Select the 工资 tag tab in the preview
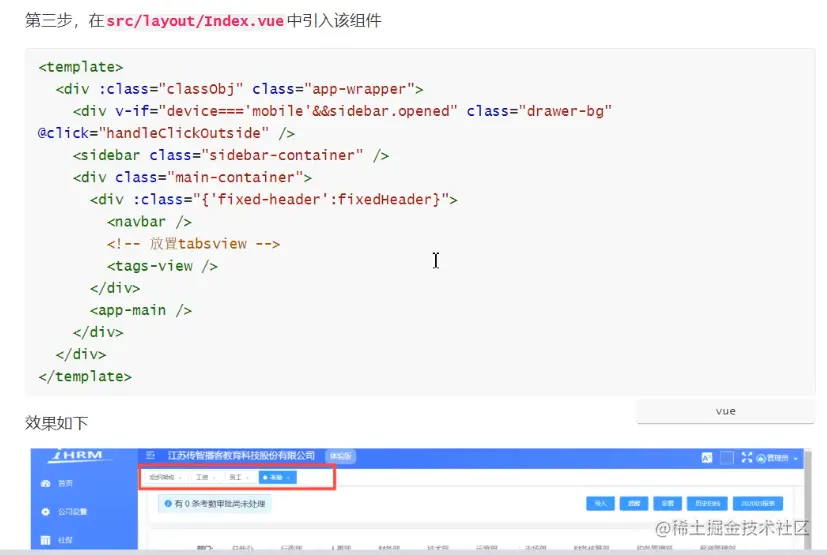 [x=206, y=477]
